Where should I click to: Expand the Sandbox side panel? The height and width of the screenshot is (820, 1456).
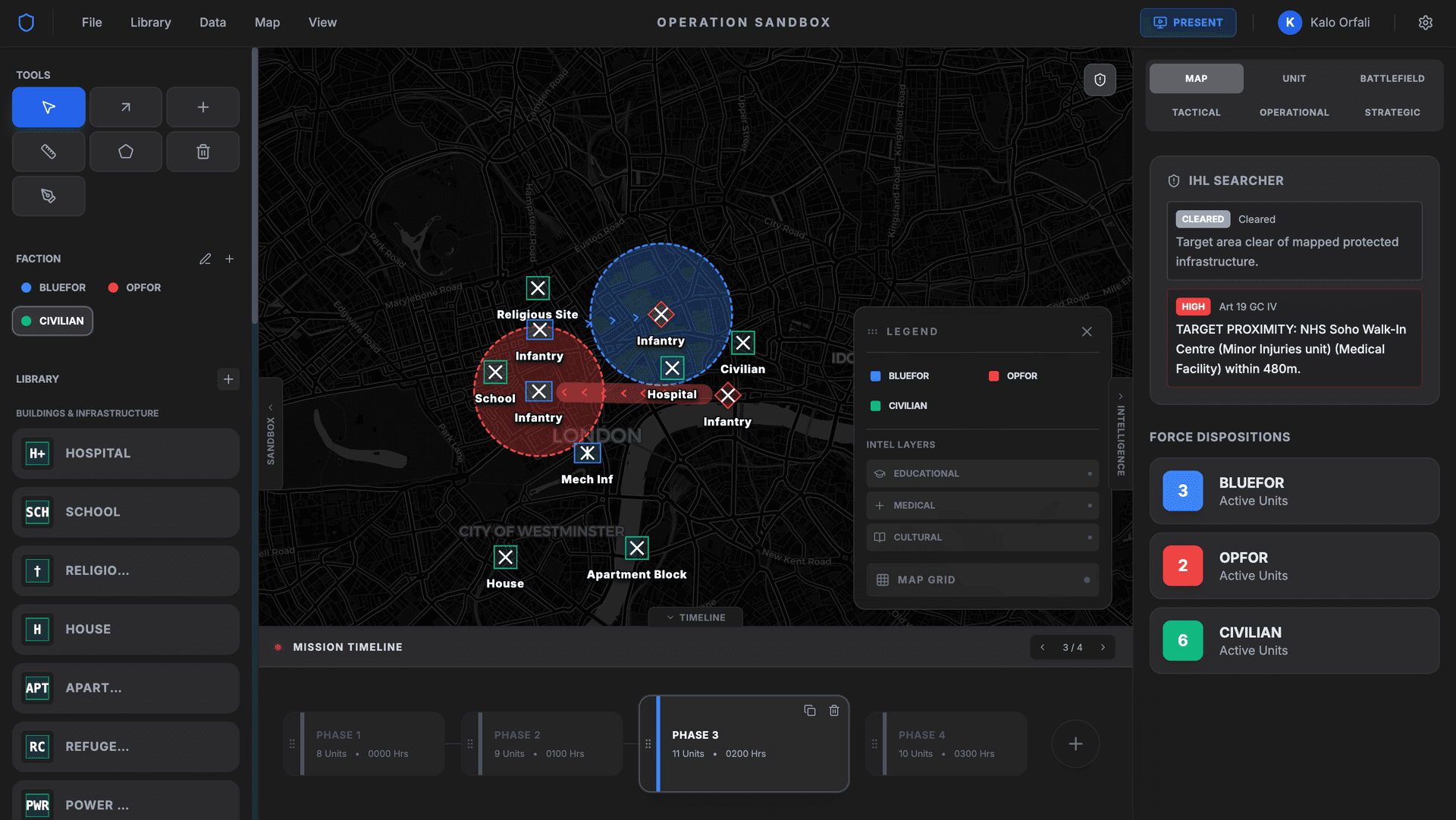click(270, 432)
